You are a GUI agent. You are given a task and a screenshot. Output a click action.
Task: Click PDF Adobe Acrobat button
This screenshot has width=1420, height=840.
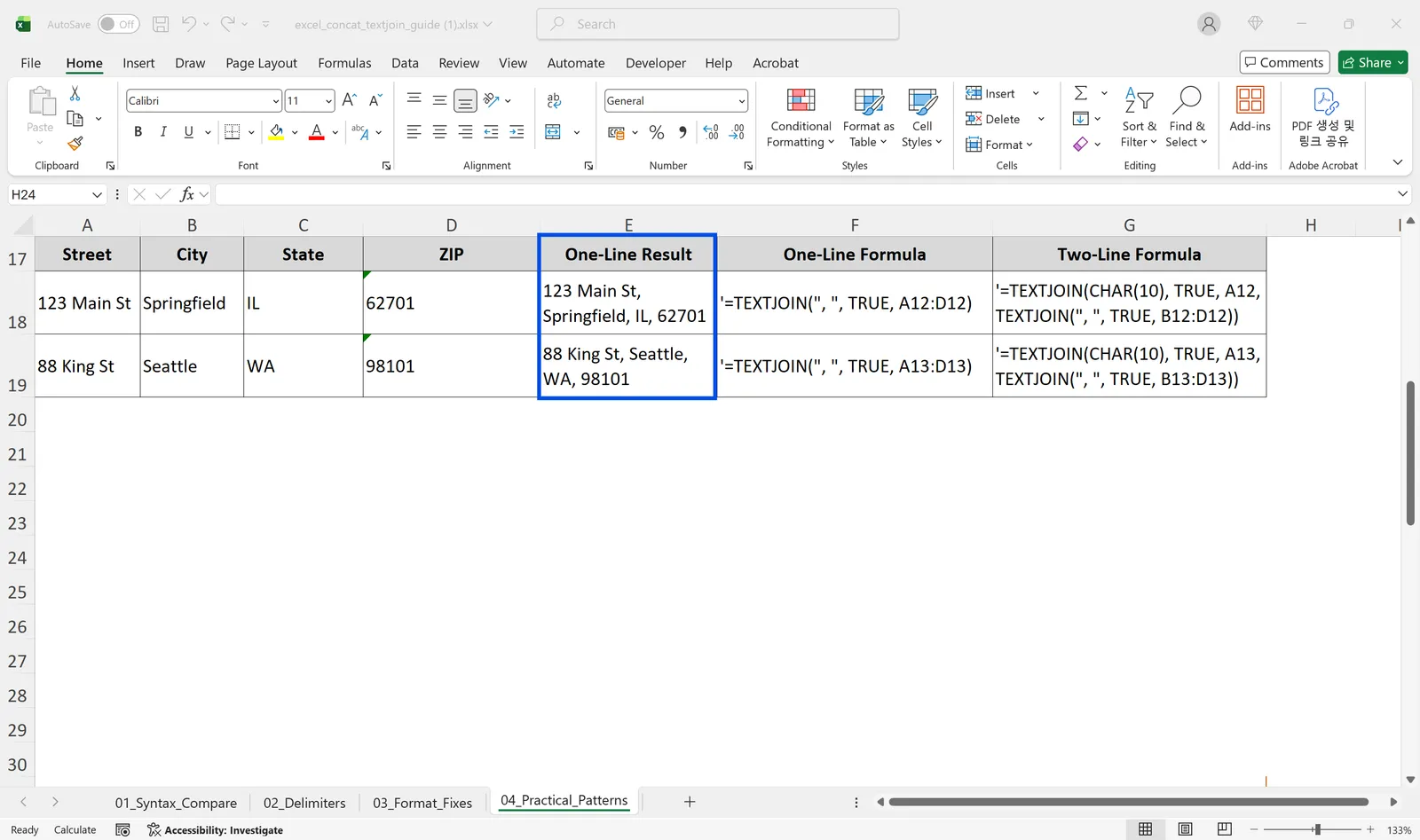tap(1323, 116)
